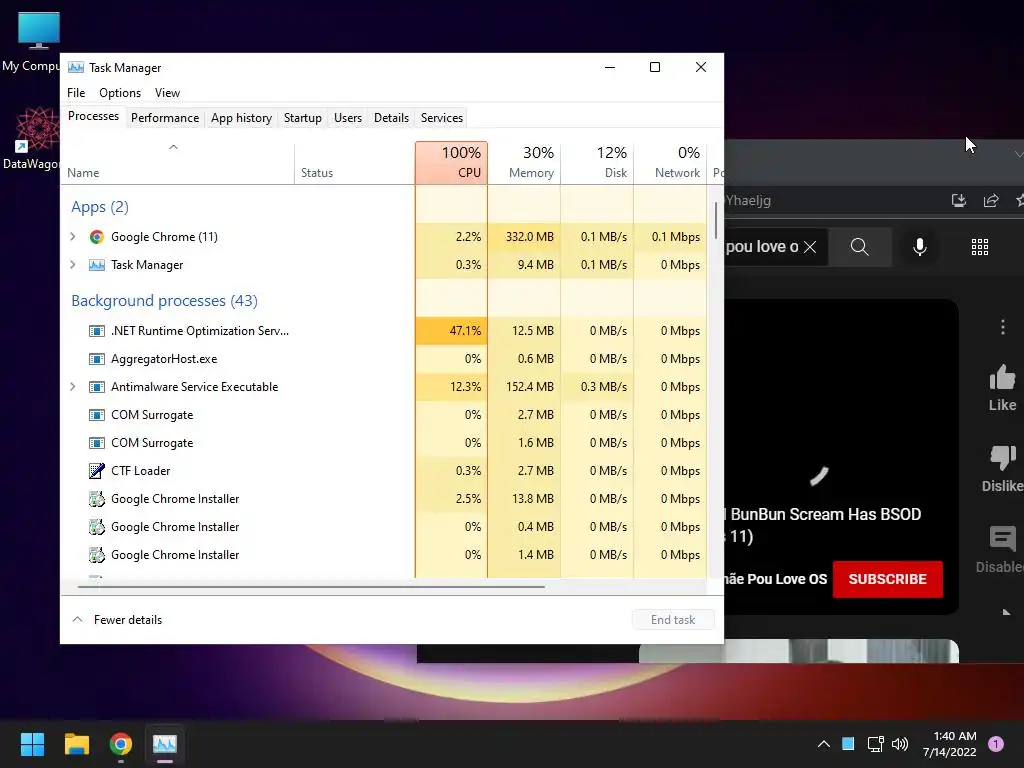The height and width of the screenshot is (768, 1024).
Task: Open the YouTube apps grid icon
Action: coord(980,247)
